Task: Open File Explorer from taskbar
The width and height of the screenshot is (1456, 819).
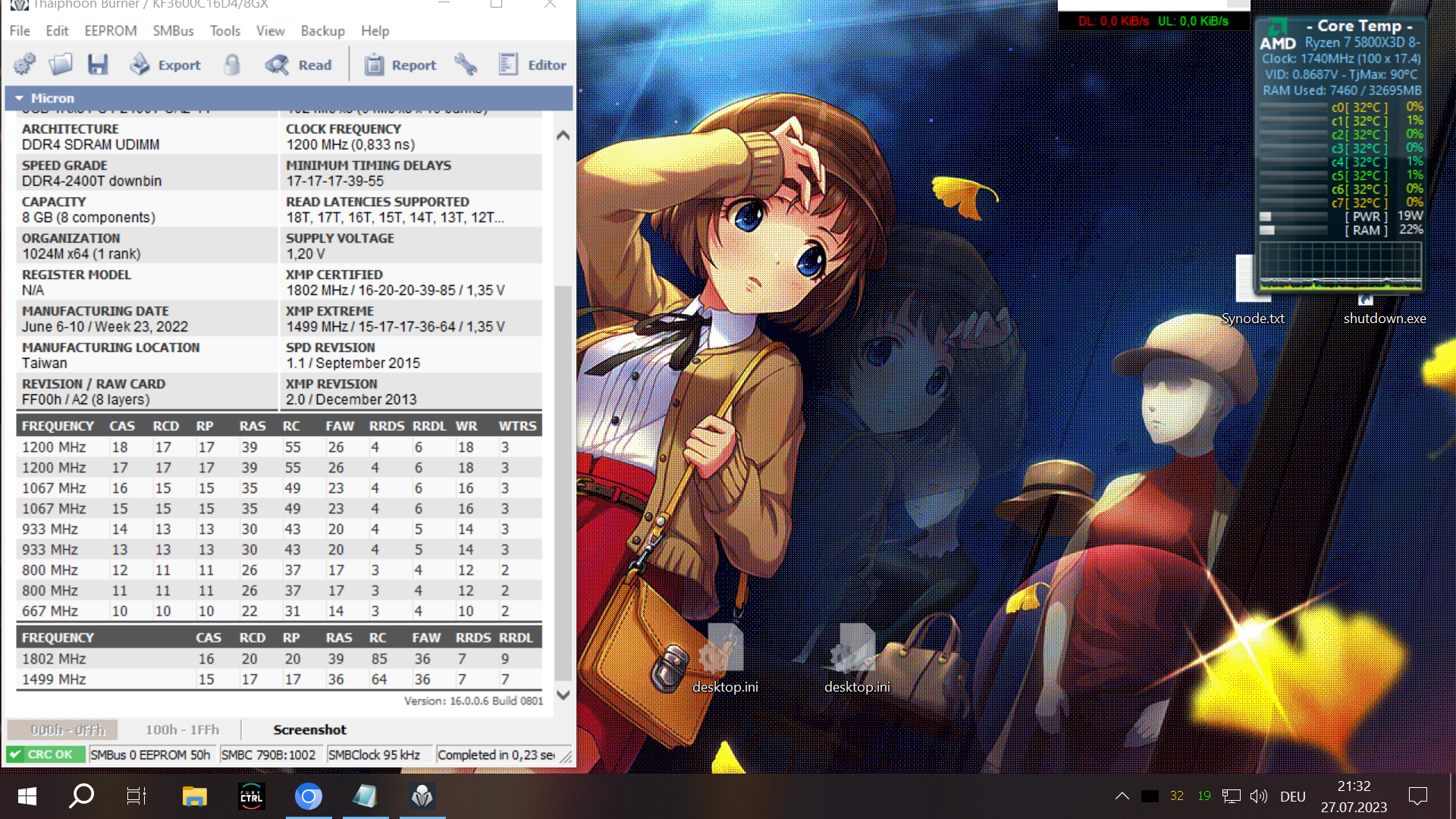Action: pyautogui.click(x=194, y=796)
